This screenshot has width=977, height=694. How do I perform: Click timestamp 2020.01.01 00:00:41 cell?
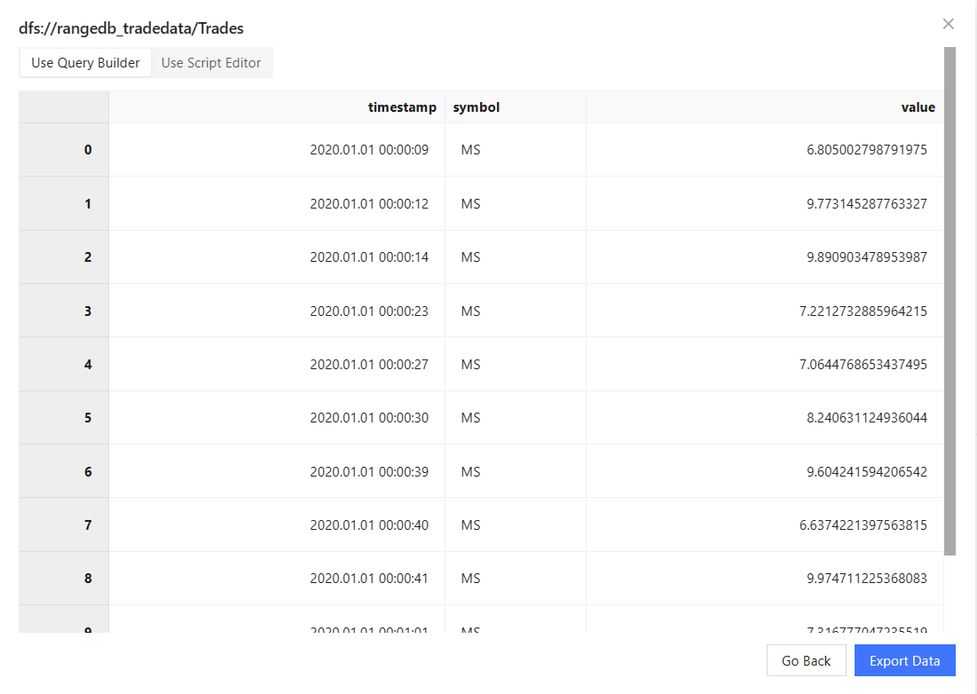point(369,578)
